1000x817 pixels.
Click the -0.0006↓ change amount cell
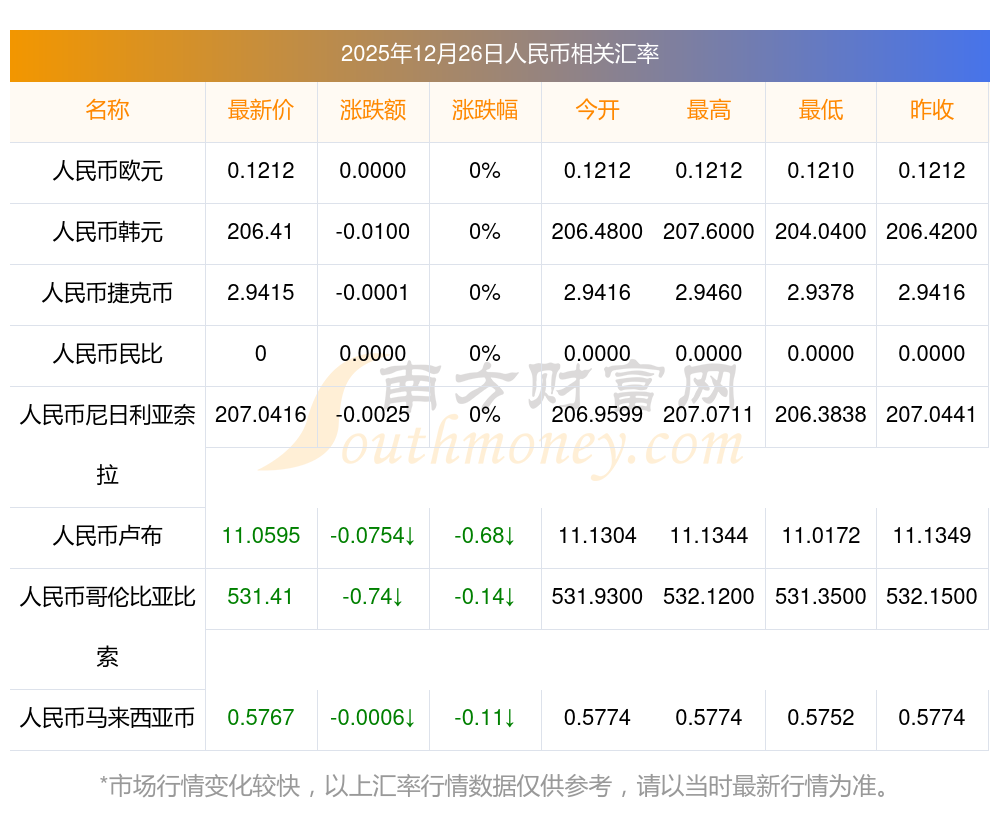pyautogui.click(x=373, y=718)
